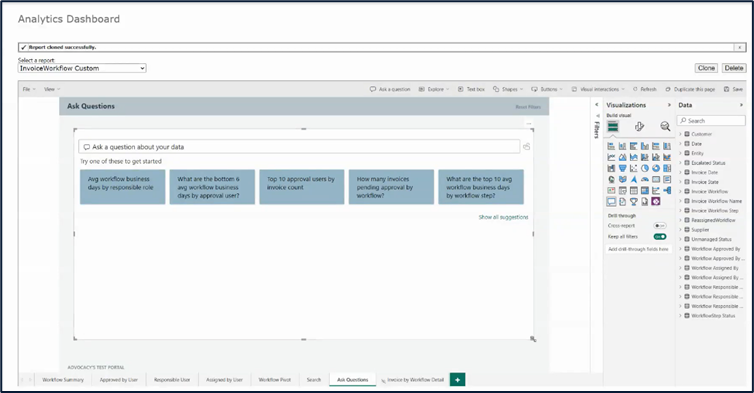Image resolution: width=754 pixels, height=393 pixels.
Task: Add a matrix visual
Action: [x=644, y=190]
